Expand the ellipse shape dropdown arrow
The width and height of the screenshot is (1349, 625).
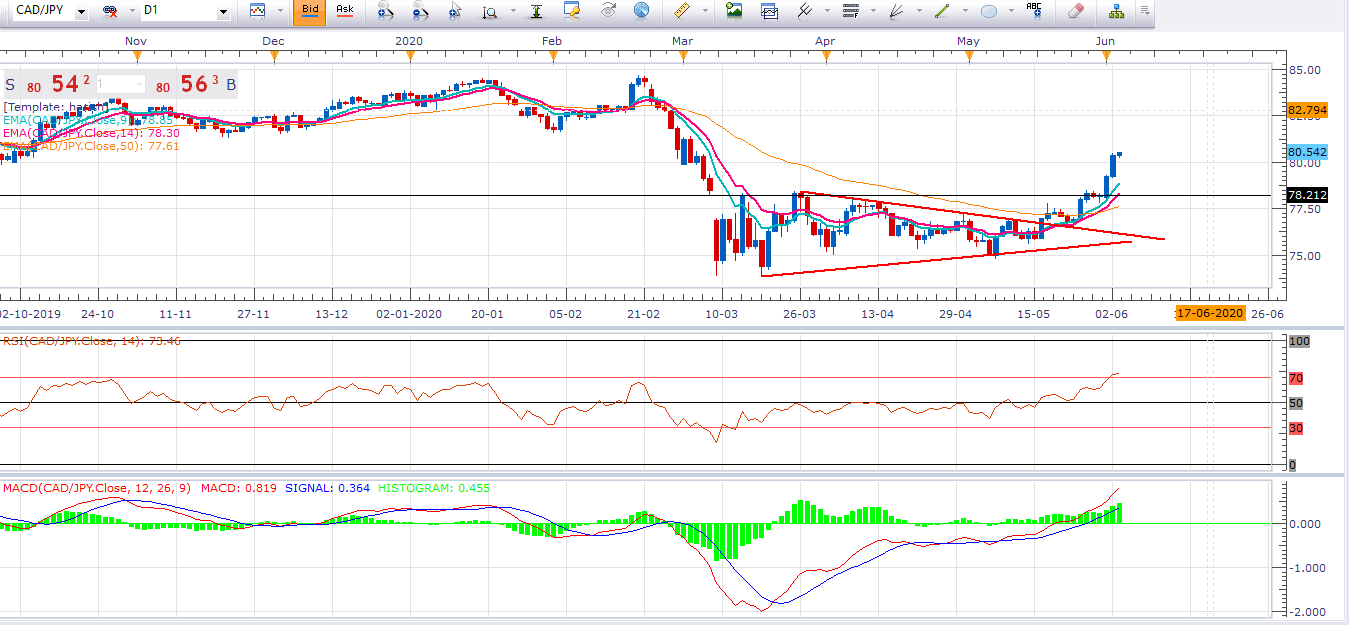pos(1010,12)
